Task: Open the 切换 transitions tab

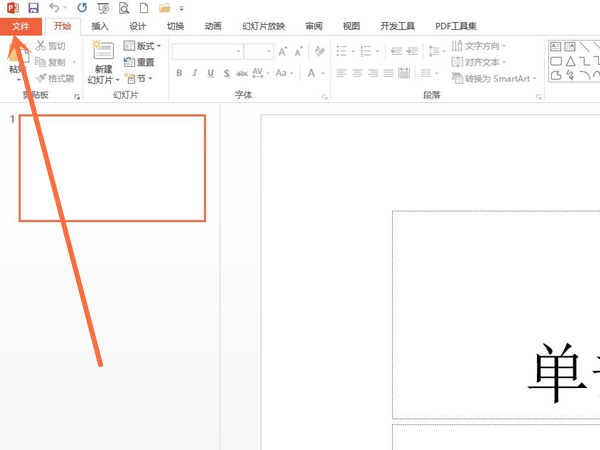Action: (175, 26)
